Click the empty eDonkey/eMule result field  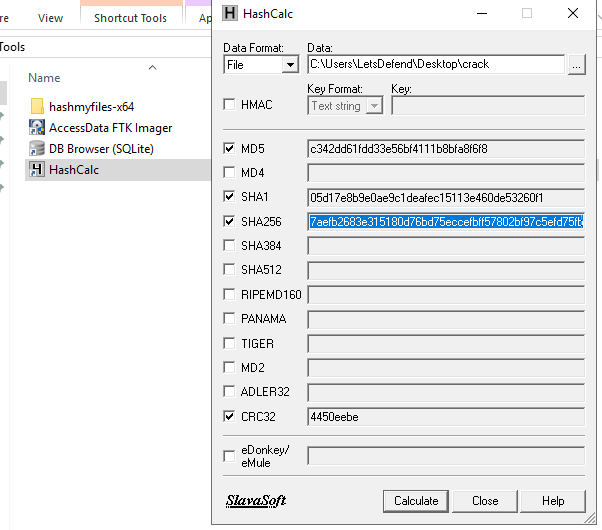(446, 456)
